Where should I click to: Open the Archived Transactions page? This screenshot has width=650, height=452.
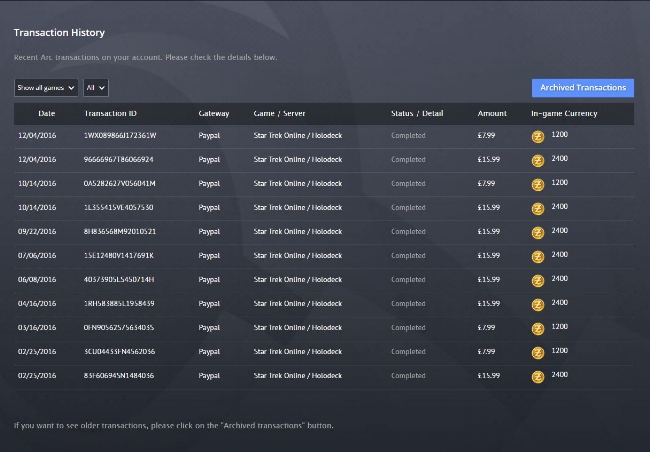582,88
